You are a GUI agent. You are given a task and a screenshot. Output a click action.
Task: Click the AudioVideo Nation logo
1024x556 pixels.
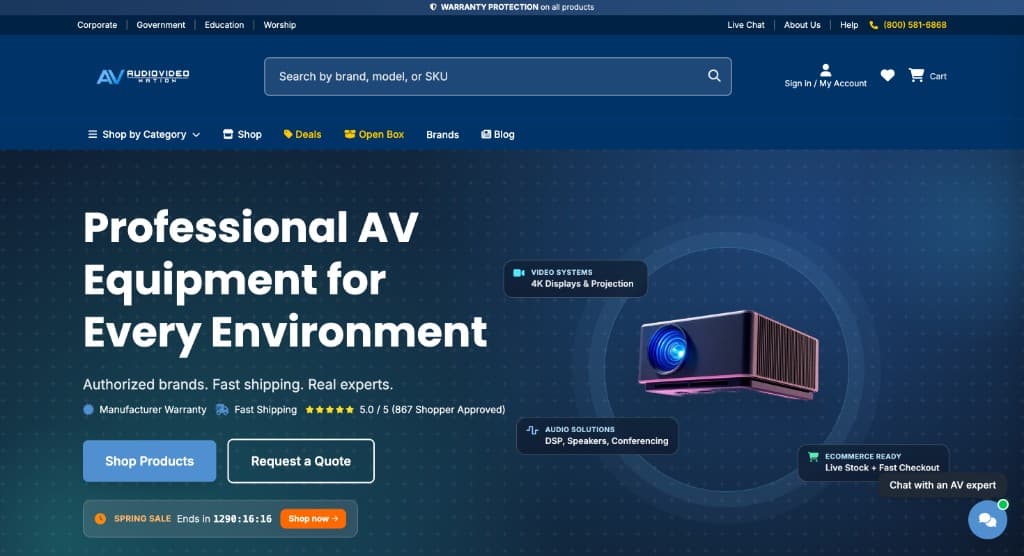click(x=143, y=76)
